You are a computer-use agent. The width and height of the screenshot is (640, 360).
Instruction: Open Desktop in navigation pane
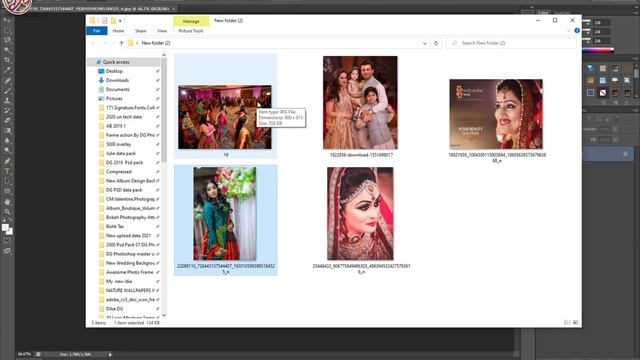click(x=114, y=71)
